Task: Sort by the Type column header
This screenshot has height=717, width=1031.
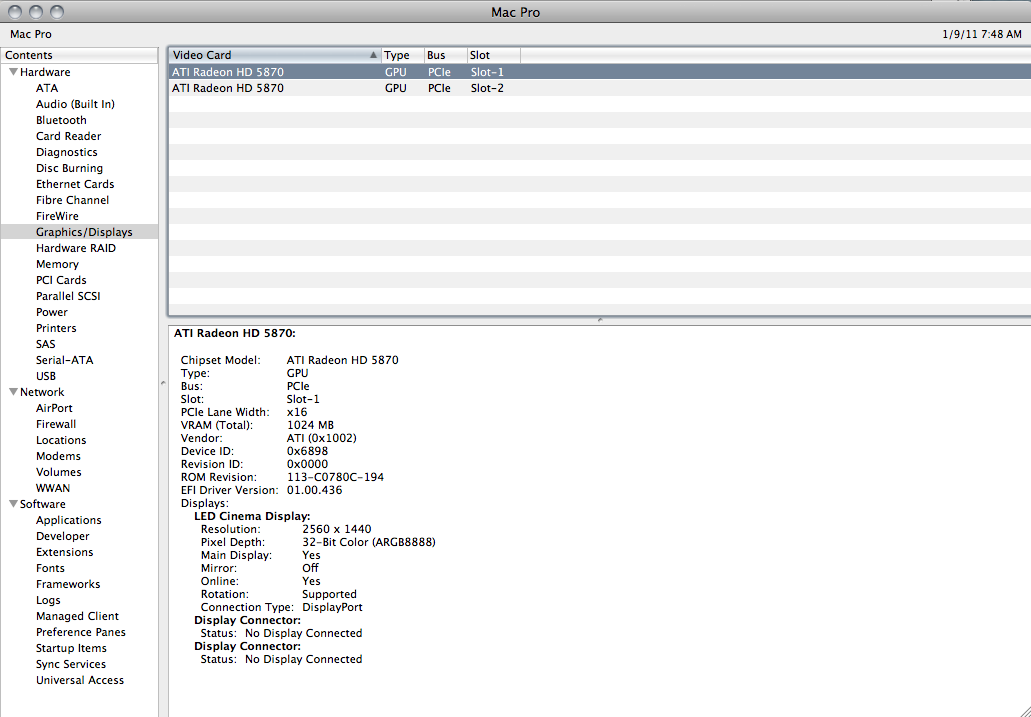Action: tap(403, 55)
